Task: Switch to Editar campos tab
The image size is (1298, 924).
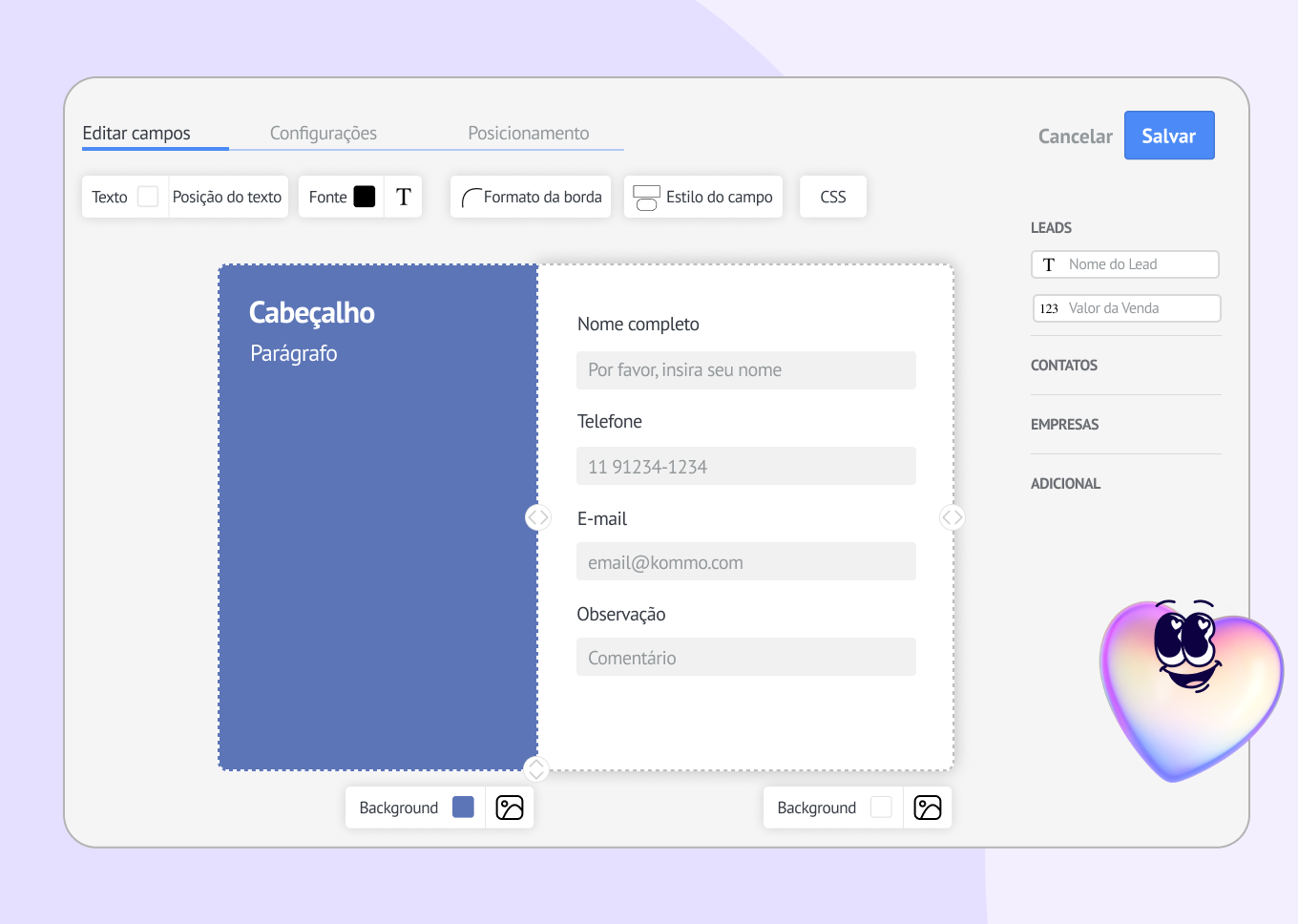Action: pyautogui.click(x=136, y=133)
